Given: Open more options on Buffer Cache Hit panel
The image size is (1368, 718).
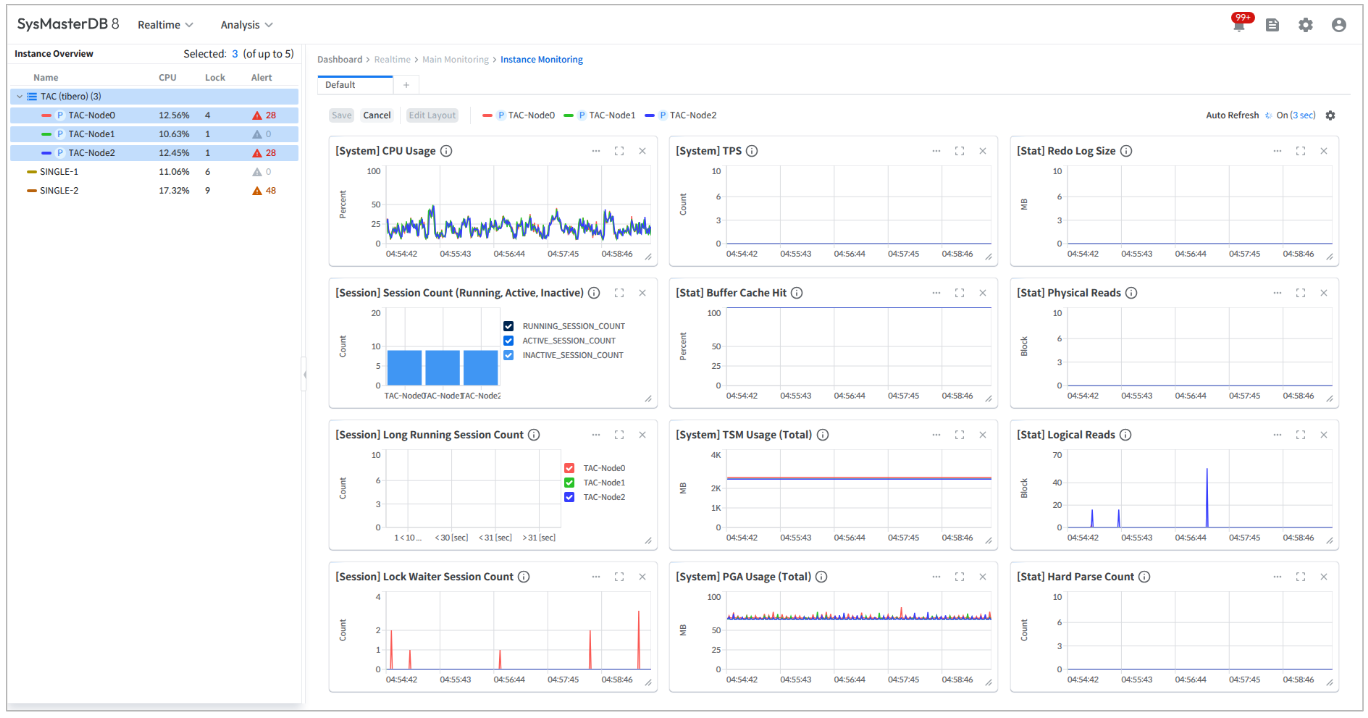Looking at the screenshot, I should tap(937, 293).
